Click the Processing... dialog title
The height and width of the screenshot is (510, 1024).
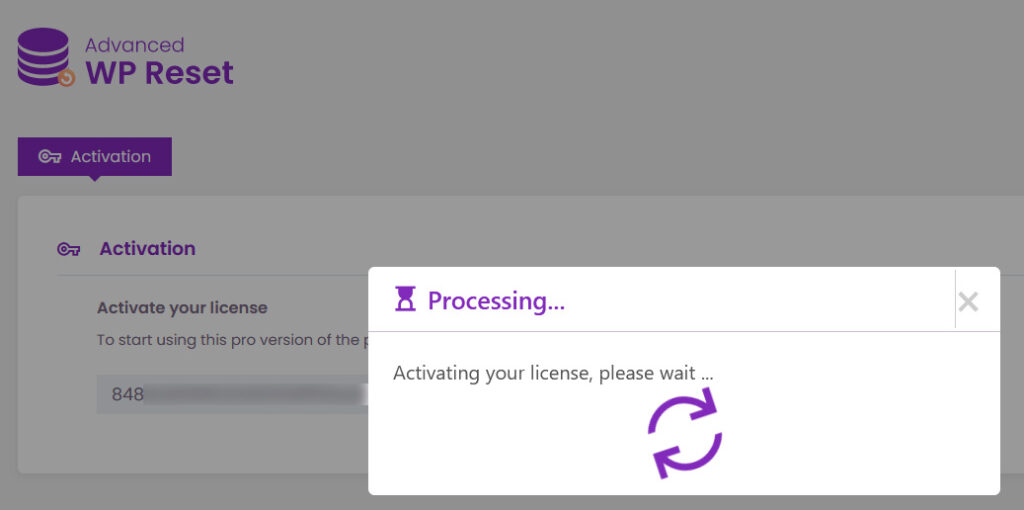(x=496, y=301)
